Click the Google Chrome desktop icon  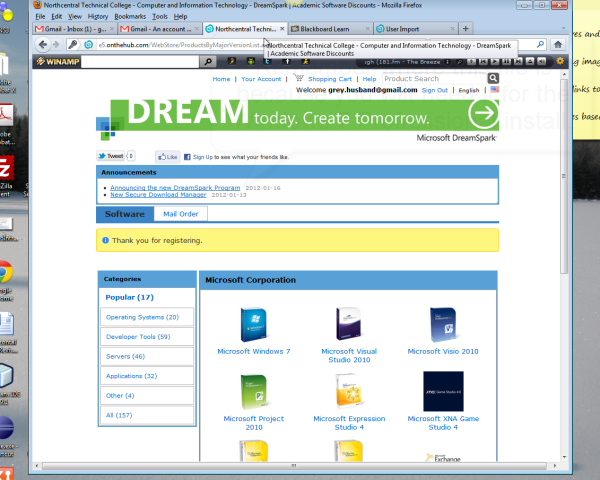5,272
